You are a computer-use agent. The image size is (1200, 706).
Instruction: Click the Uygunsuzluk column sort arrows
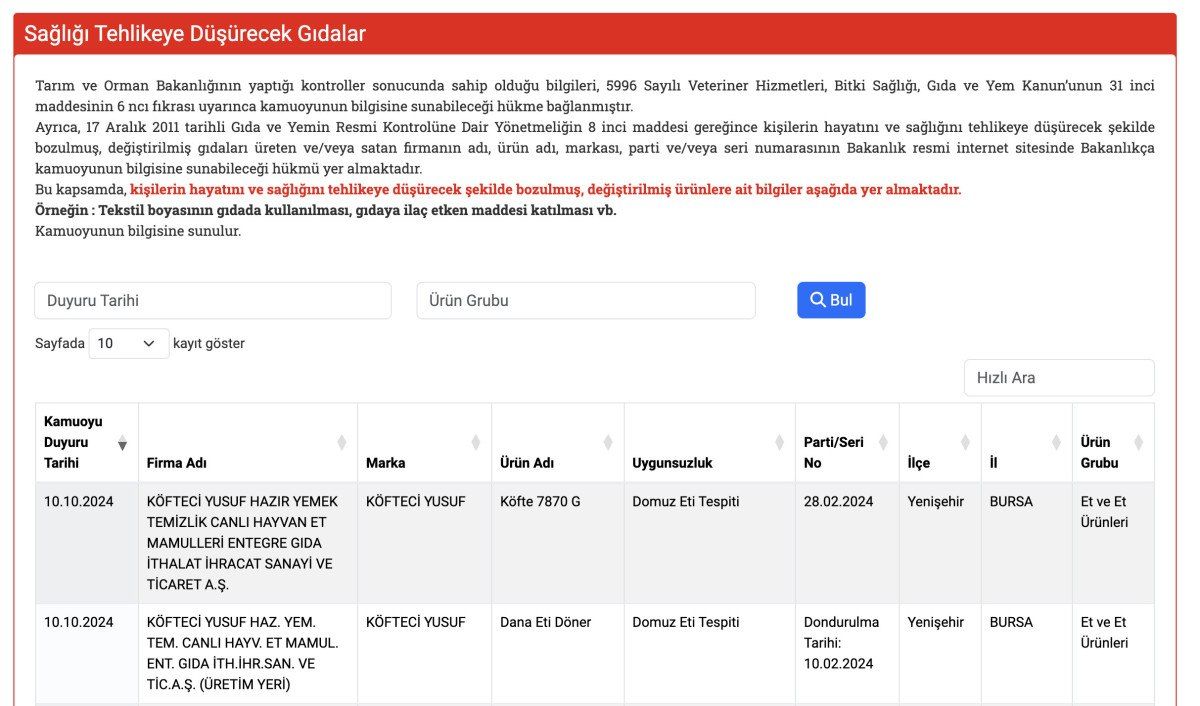coord(780,443)
